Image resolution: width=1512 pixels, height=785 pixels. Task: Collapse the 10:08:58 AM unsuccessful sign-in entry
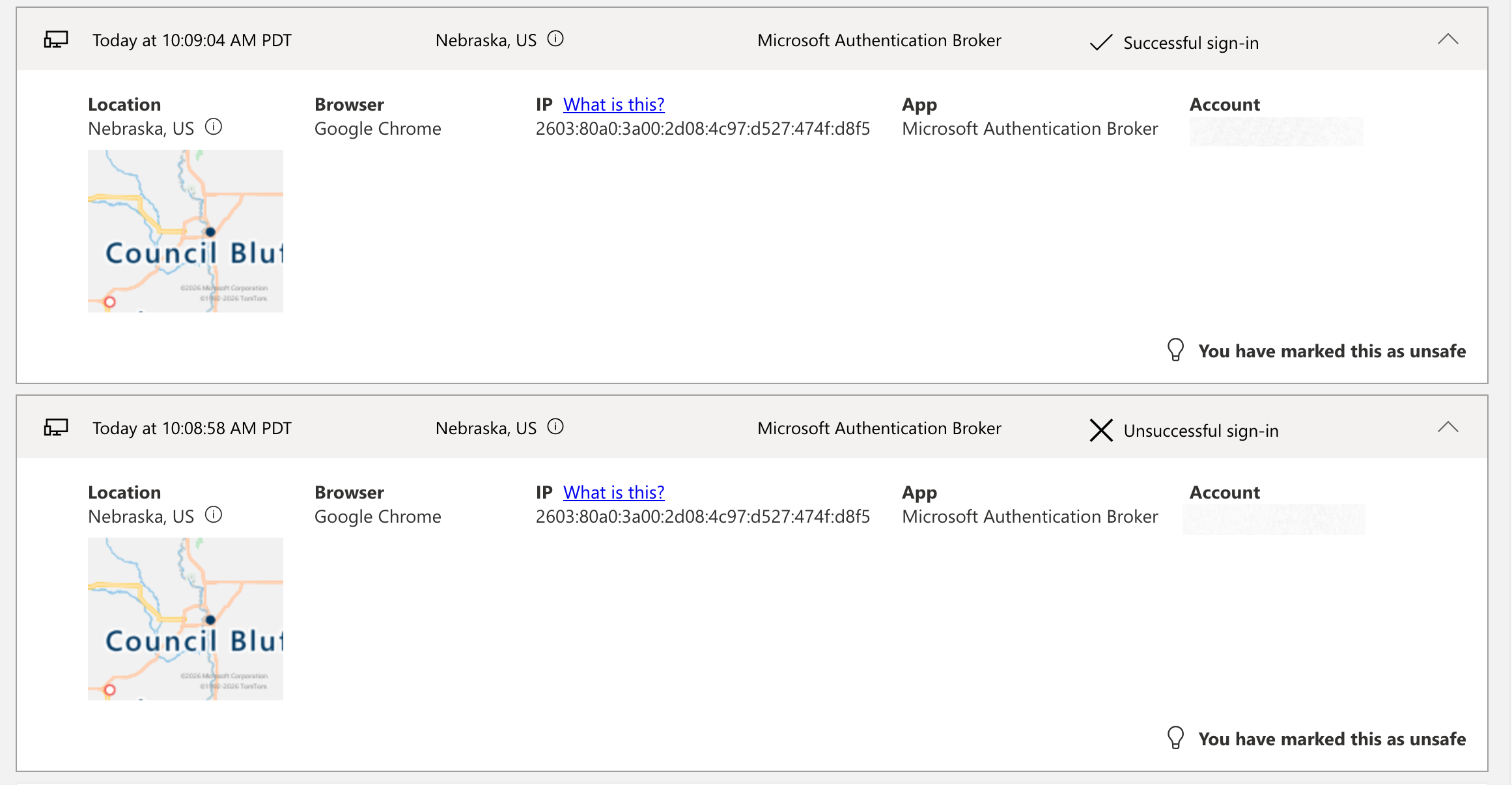coord(1448,427)
